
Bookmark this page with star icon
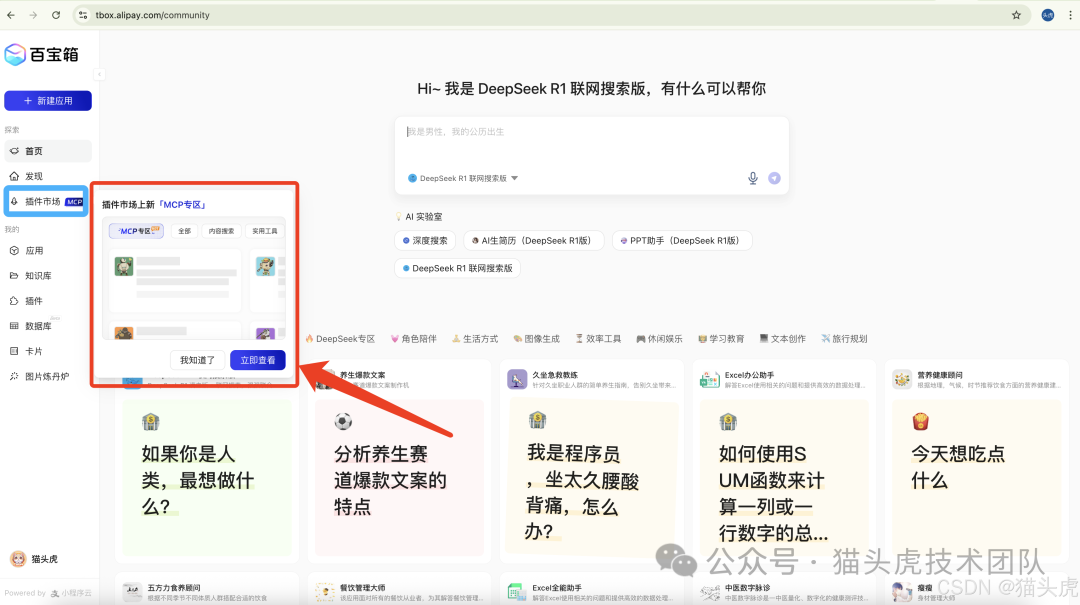click(x=1016, y=15)
